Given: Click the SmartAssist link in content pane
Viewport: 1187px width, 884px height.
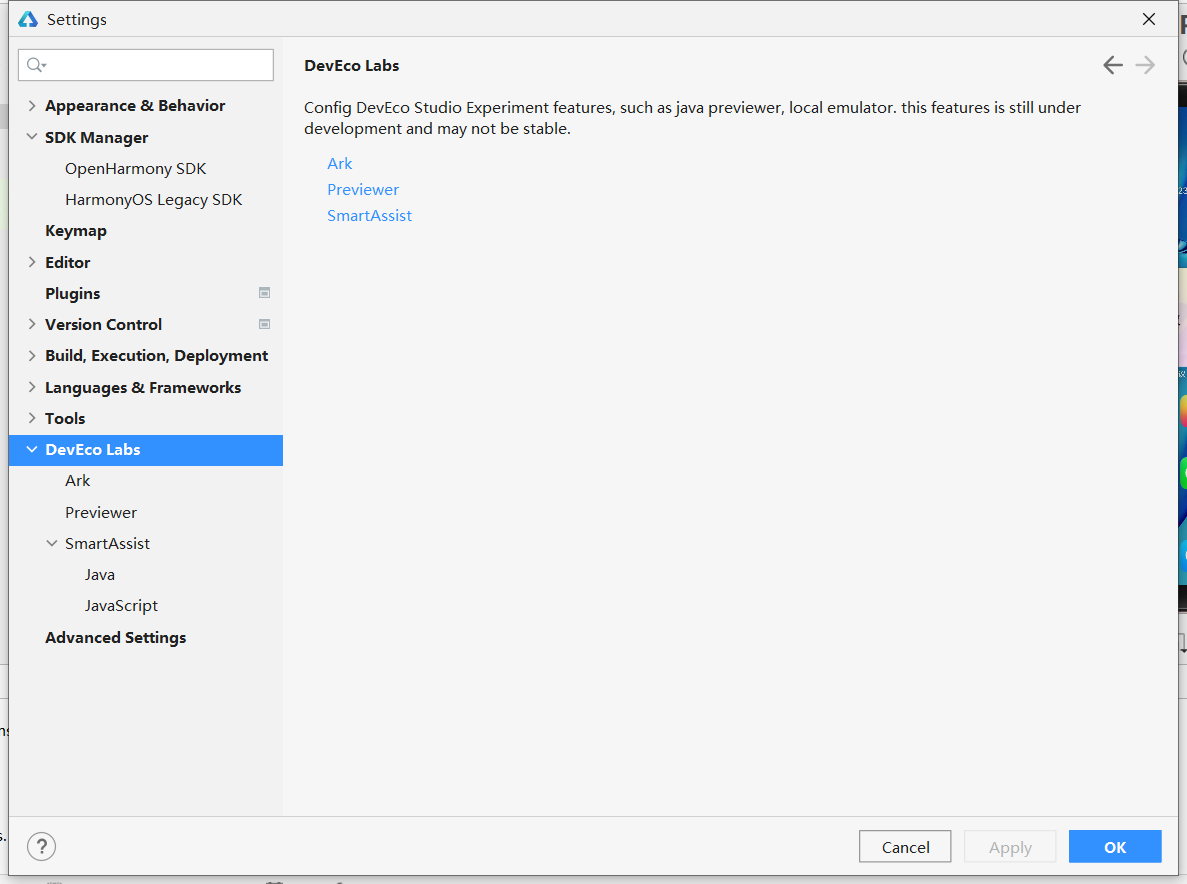Looking at the screenshot, I should [369, 216].
